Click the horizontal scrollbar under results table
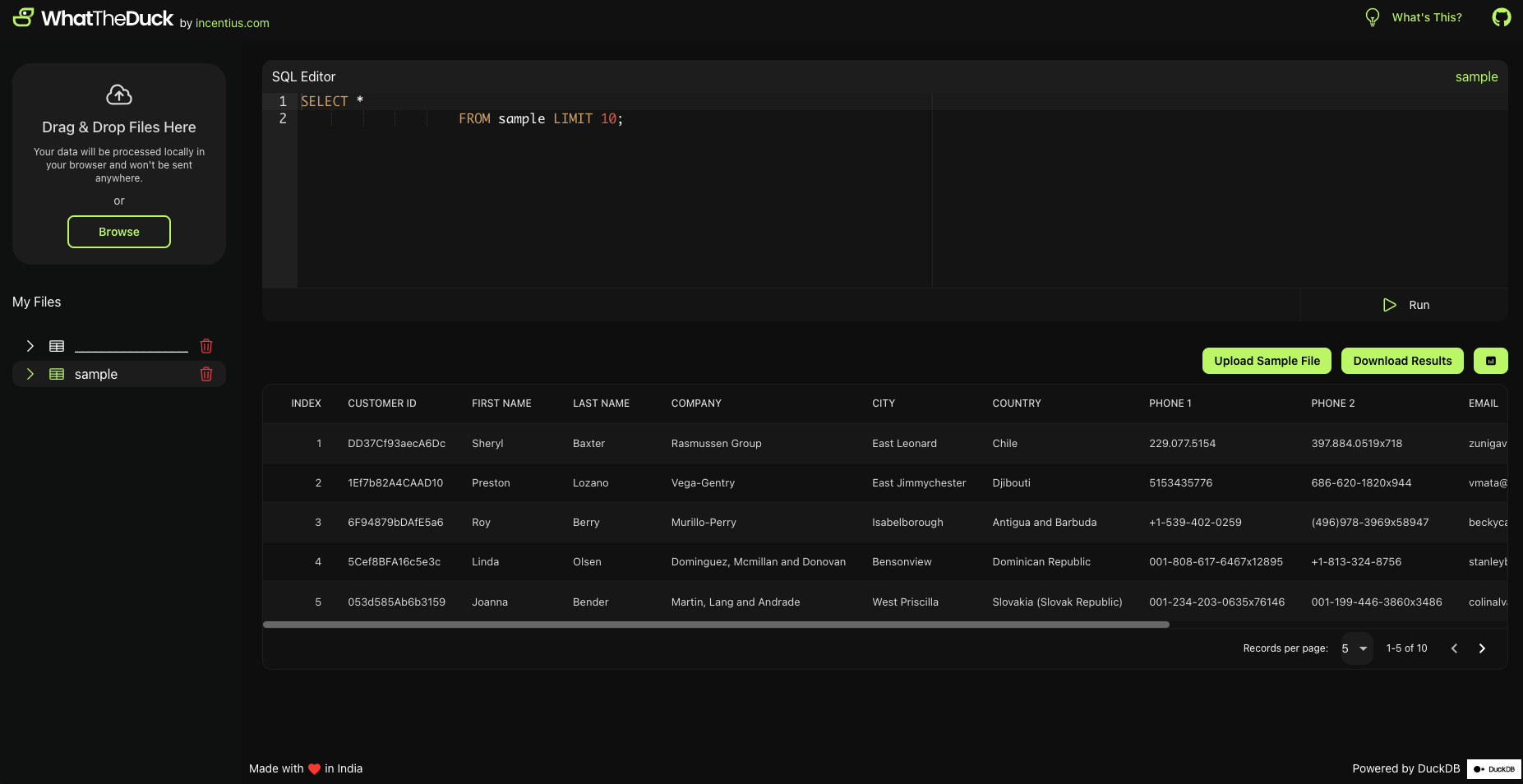Screen dimensions: 1523x784 pos(716,625)
